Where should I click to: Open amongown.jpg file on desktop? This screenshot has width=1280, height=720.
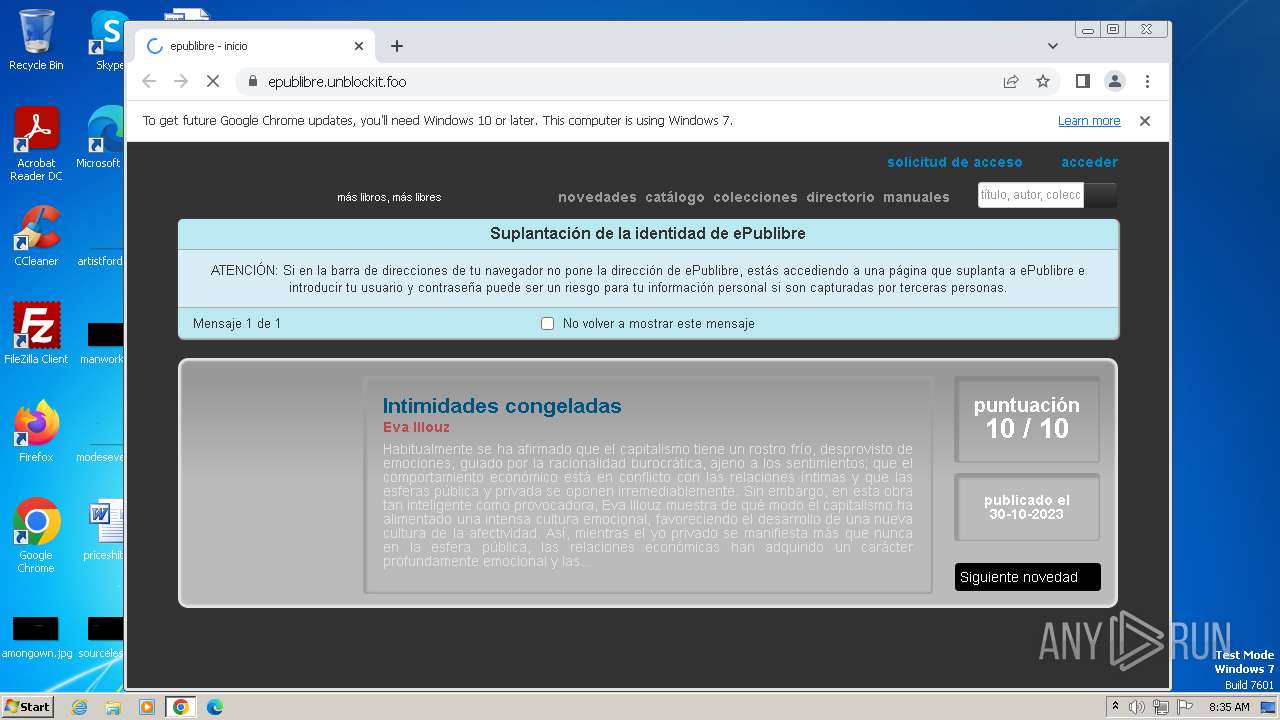[x=36, y=638]
